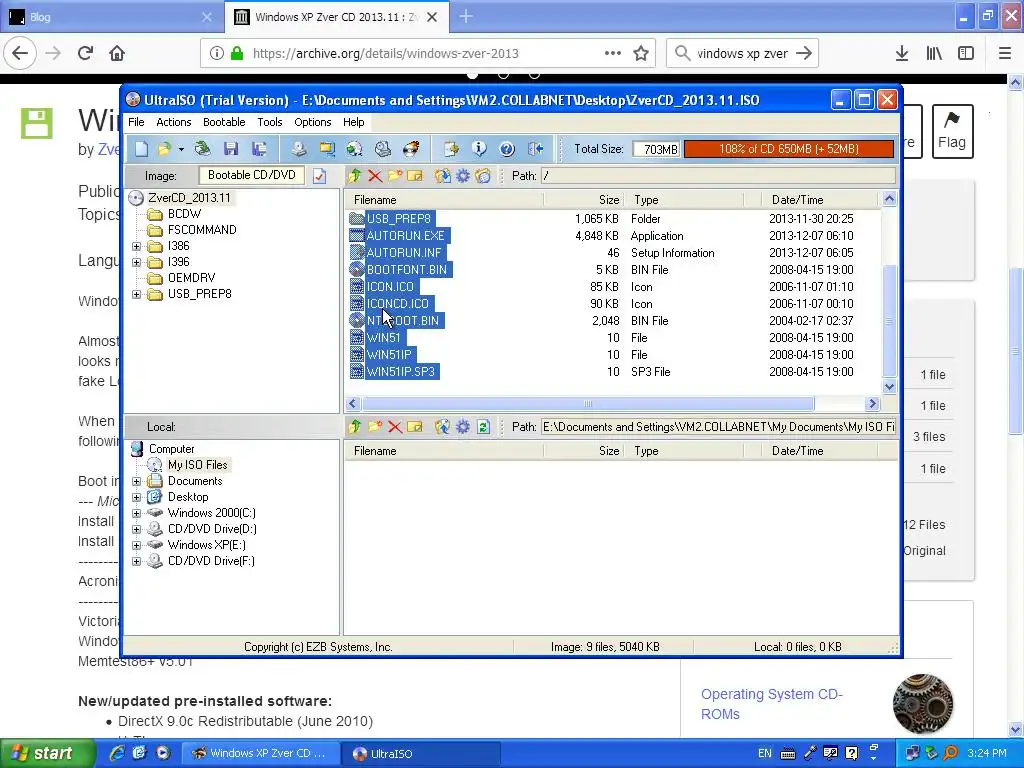This screenshot has height=768, width=1024.
Task: Click the Save floppy disk icon
Action: [x=231, y=149]
